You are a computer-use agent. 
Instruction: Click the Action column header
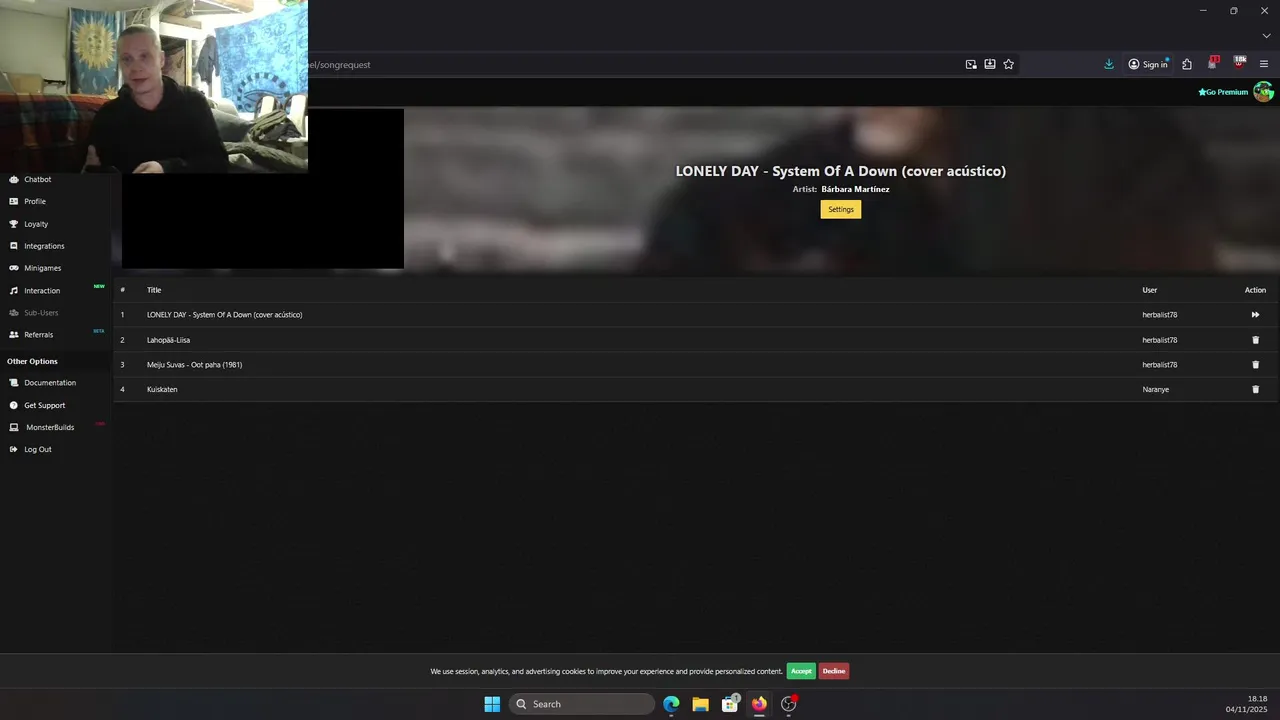[1255, 290]
